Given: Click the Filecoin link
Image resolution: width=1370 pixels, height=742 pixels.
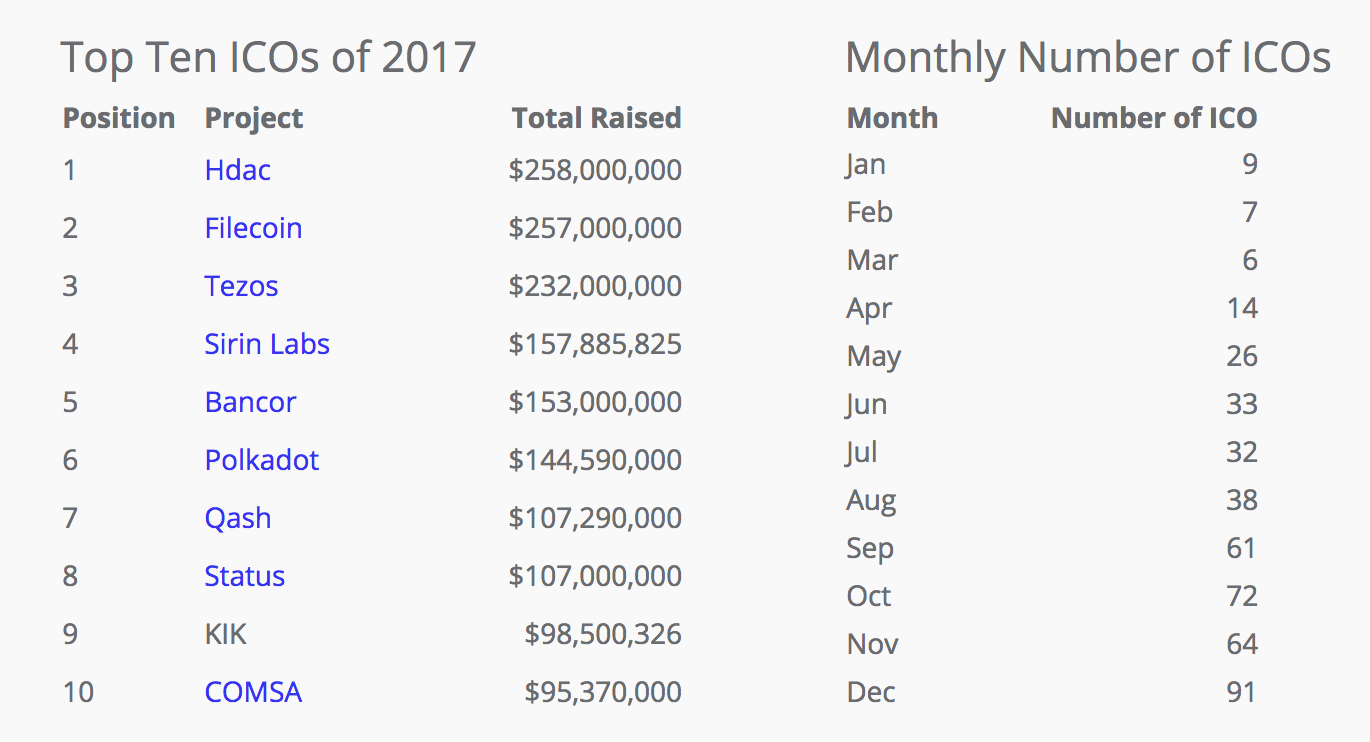Looking at the screenshot, I should (253, 228).
